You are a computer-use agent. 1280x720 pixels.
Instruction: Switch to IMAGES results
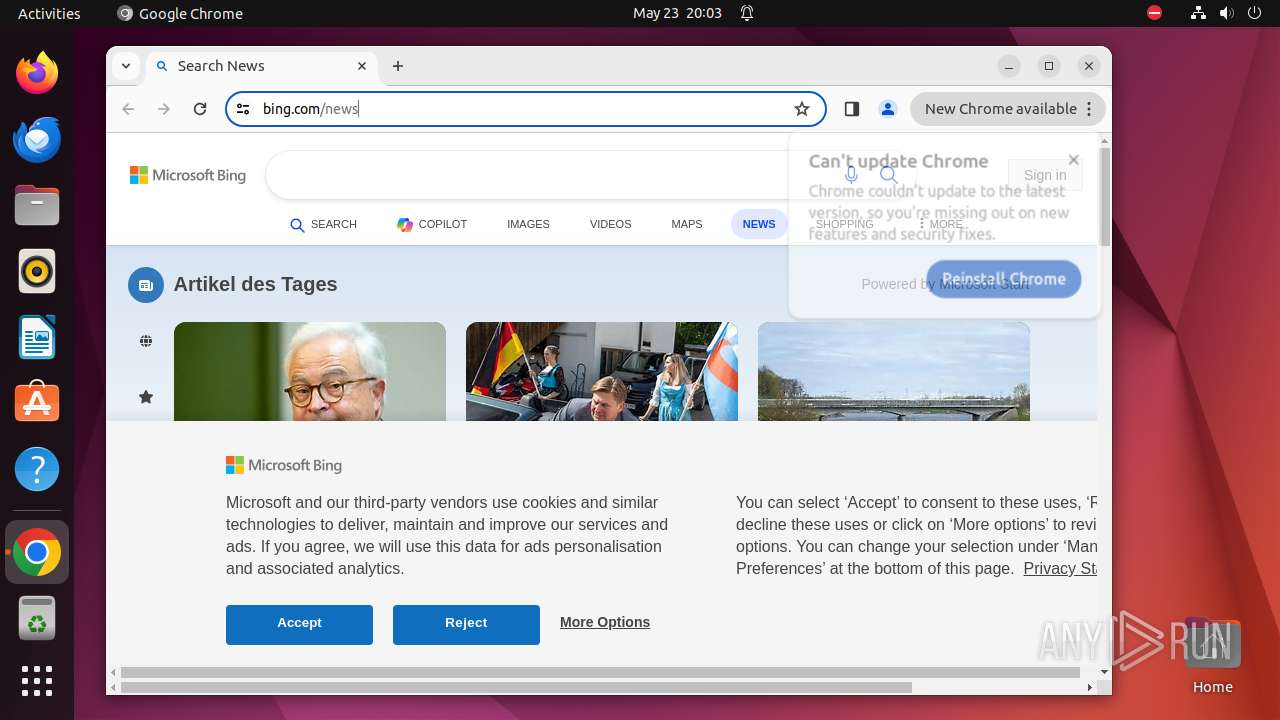coord(528,224)
